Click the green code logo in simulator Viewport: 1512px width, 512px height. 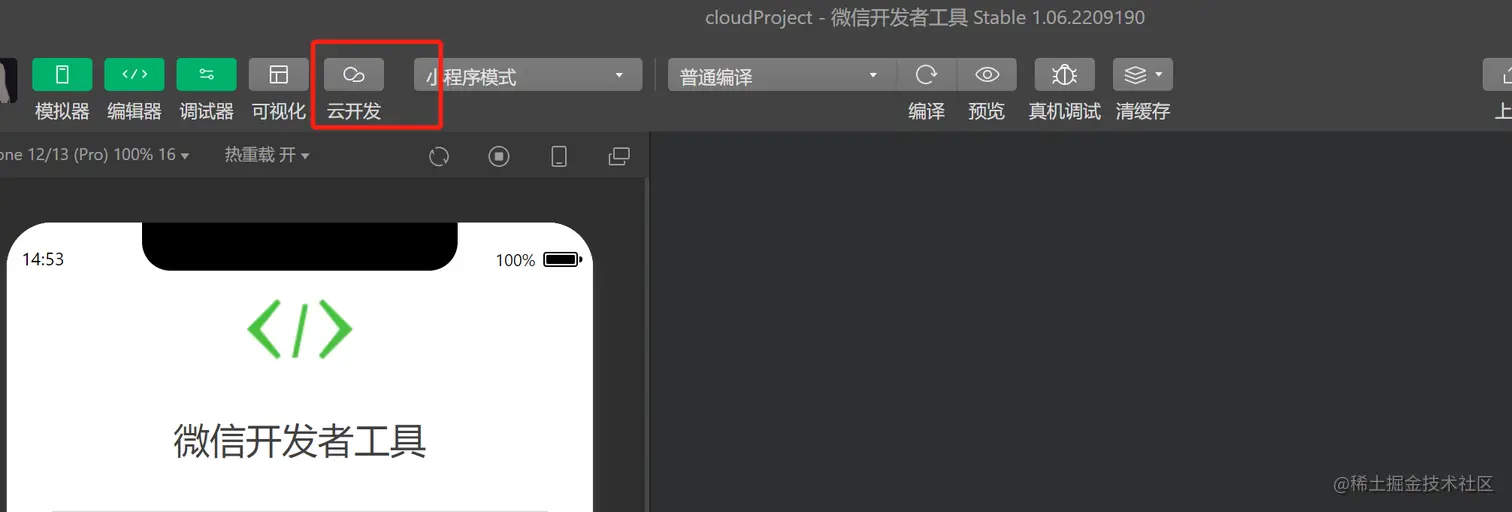click(x=300, y=328)
